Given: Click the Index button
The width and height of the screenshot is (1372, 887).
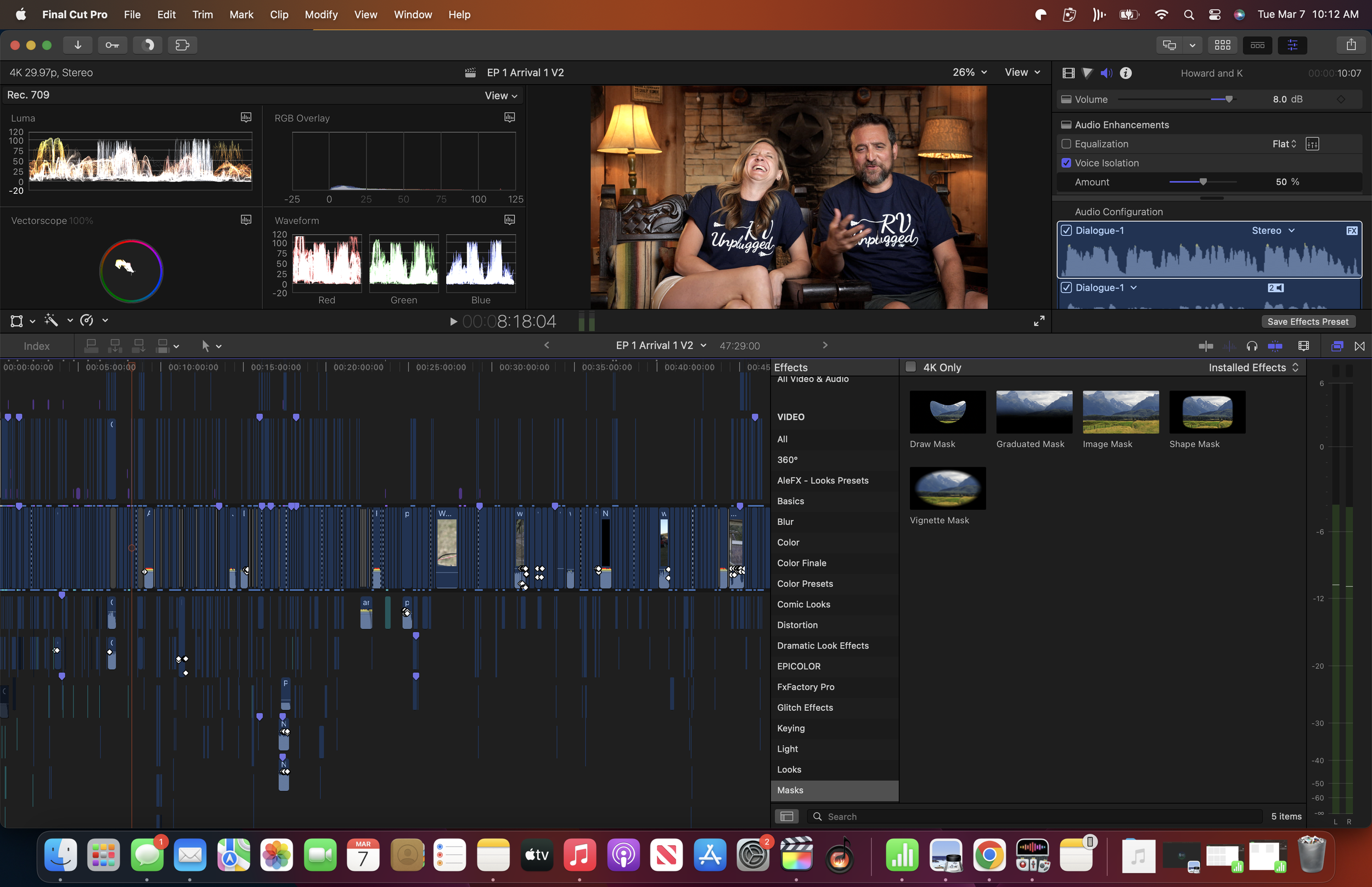Looking at the screenshot, I should point(36,346).
